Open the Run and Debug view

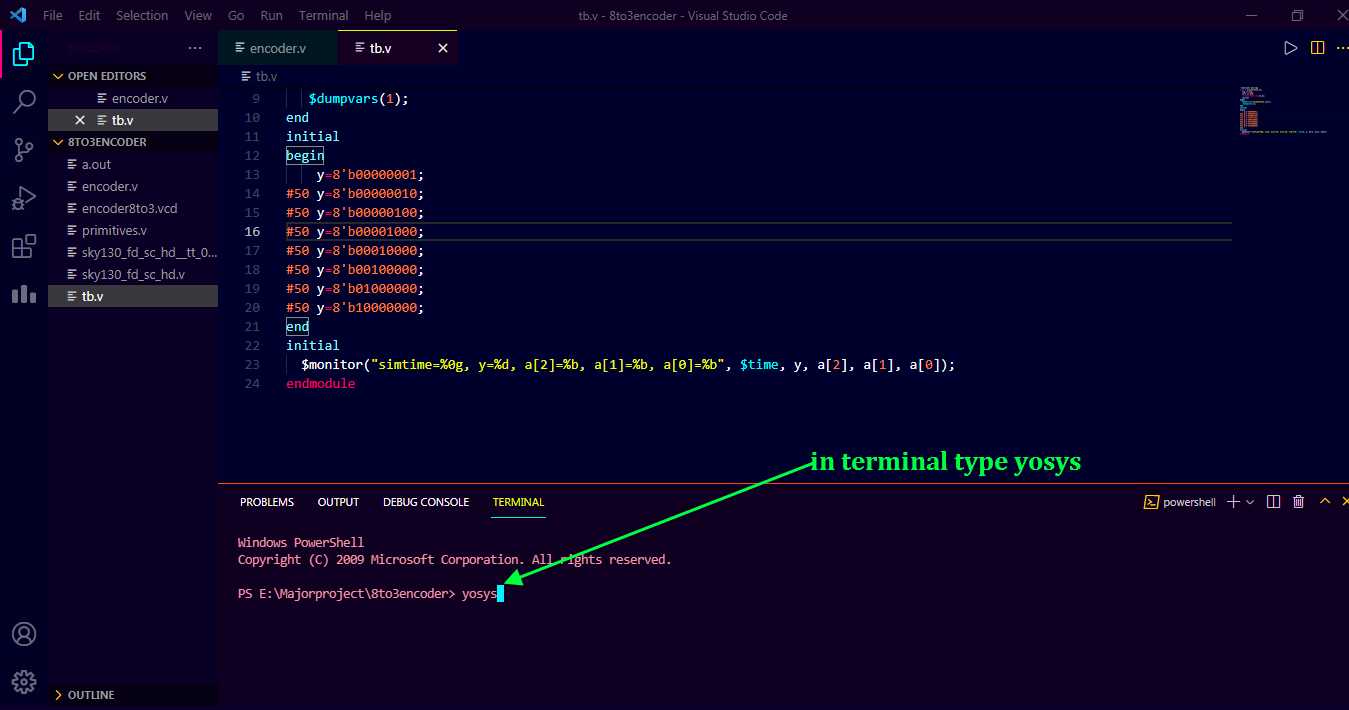(24, 198)
